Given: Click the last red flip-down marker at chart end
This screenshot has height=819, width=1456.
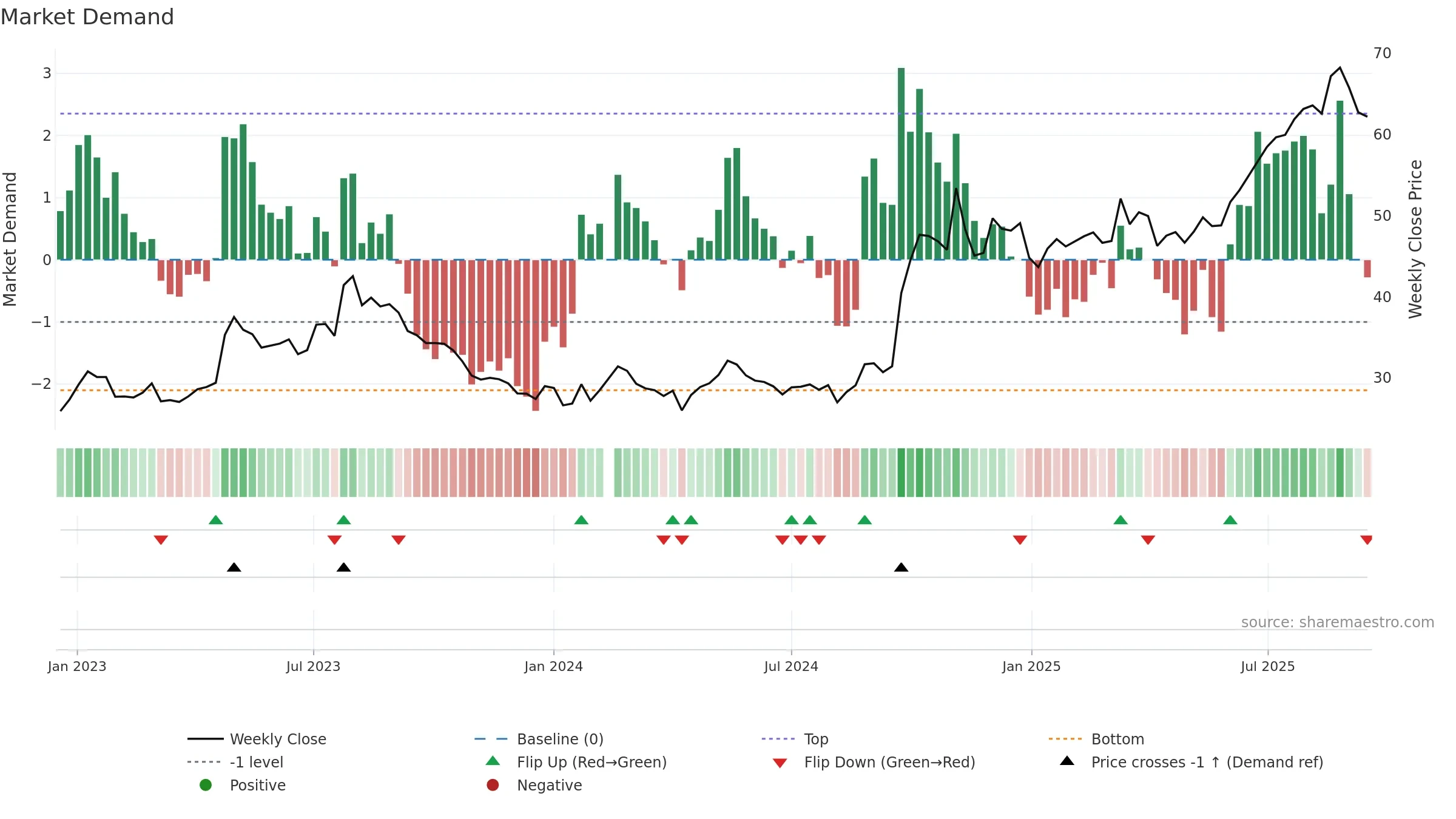Looking at the screenshot, I should 1366,540.
